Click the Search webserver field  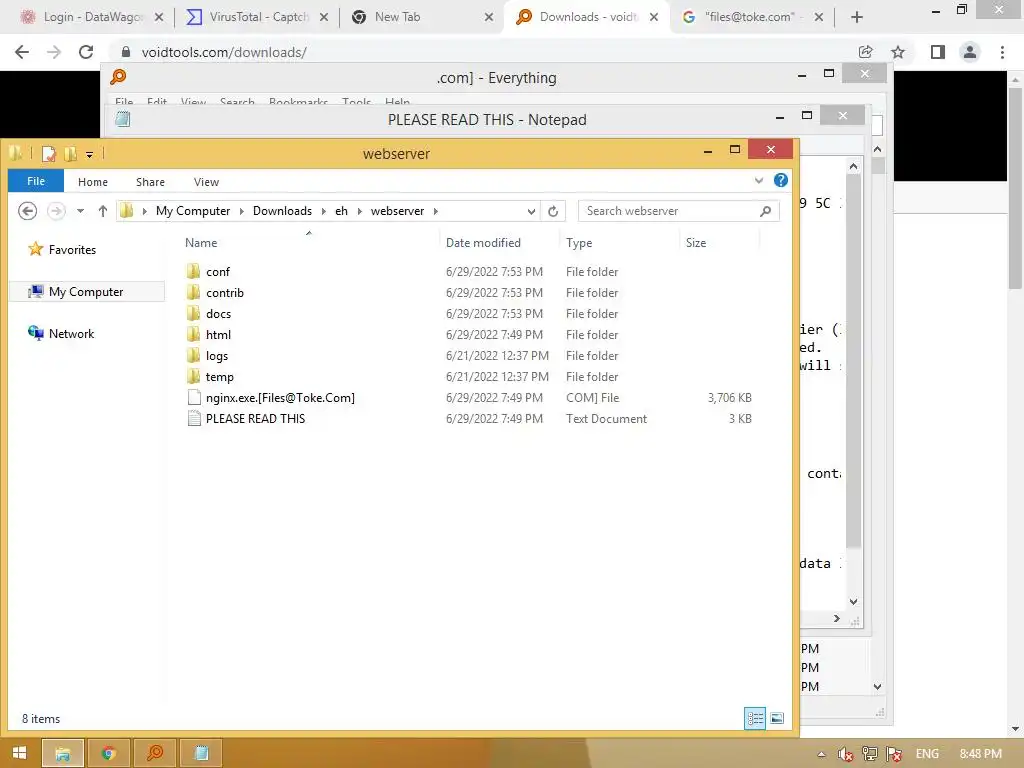678,211
